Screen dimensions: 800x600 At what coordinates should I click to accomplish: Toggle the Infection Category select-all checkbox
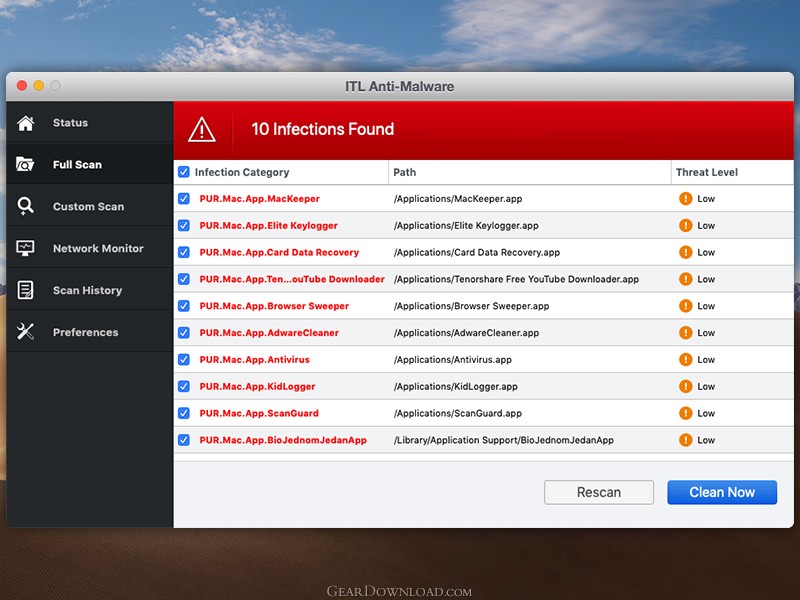pos(184,172)
